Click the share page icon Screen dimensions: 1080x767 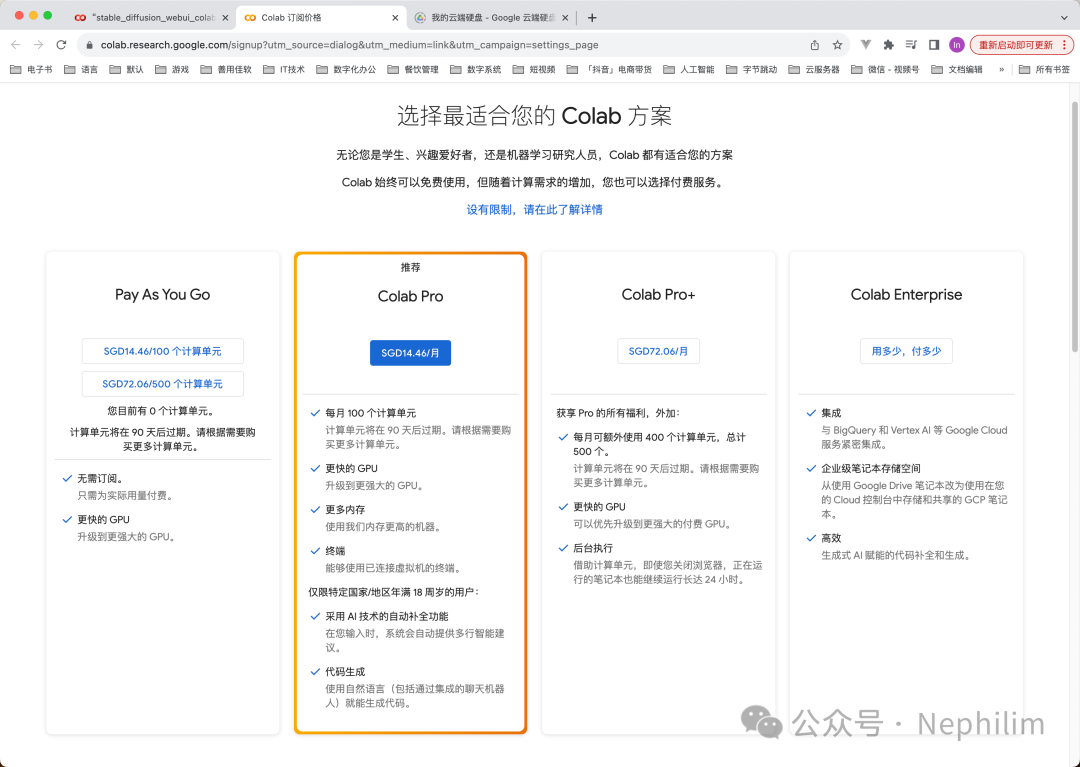click(815, 45)
